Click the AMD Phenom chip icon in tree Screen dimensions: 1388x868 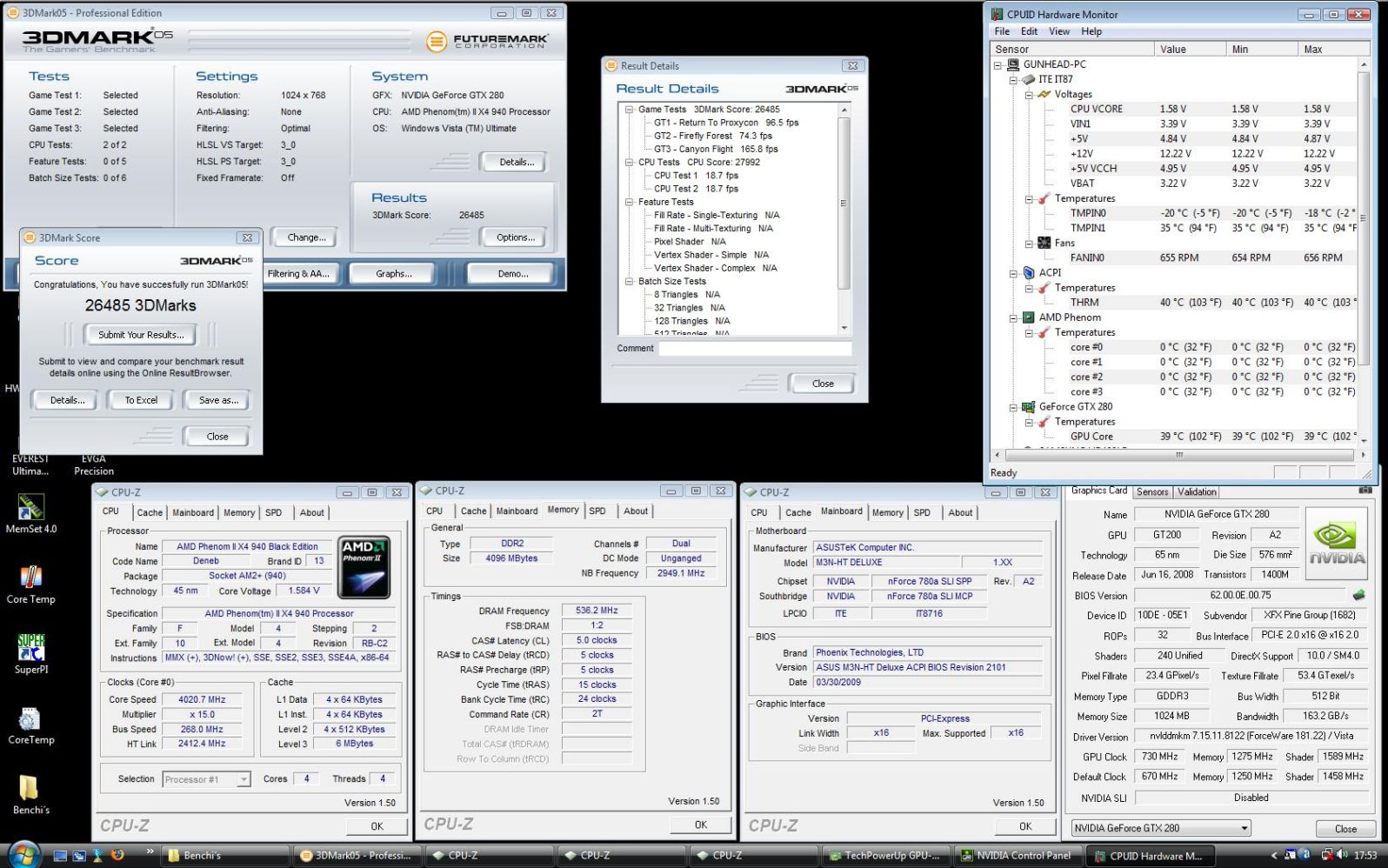click(x=1028, y=317)
